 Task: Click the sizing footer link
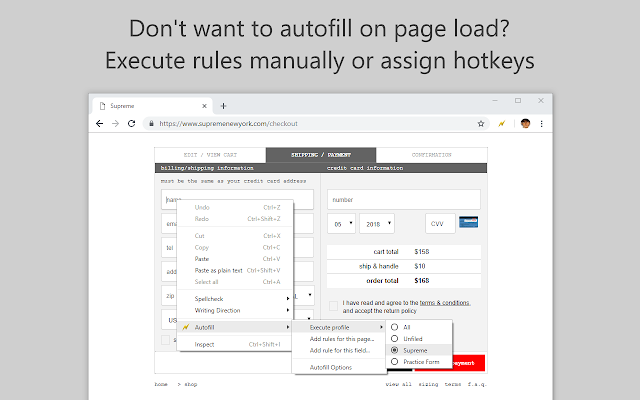[x=428, y=384]
